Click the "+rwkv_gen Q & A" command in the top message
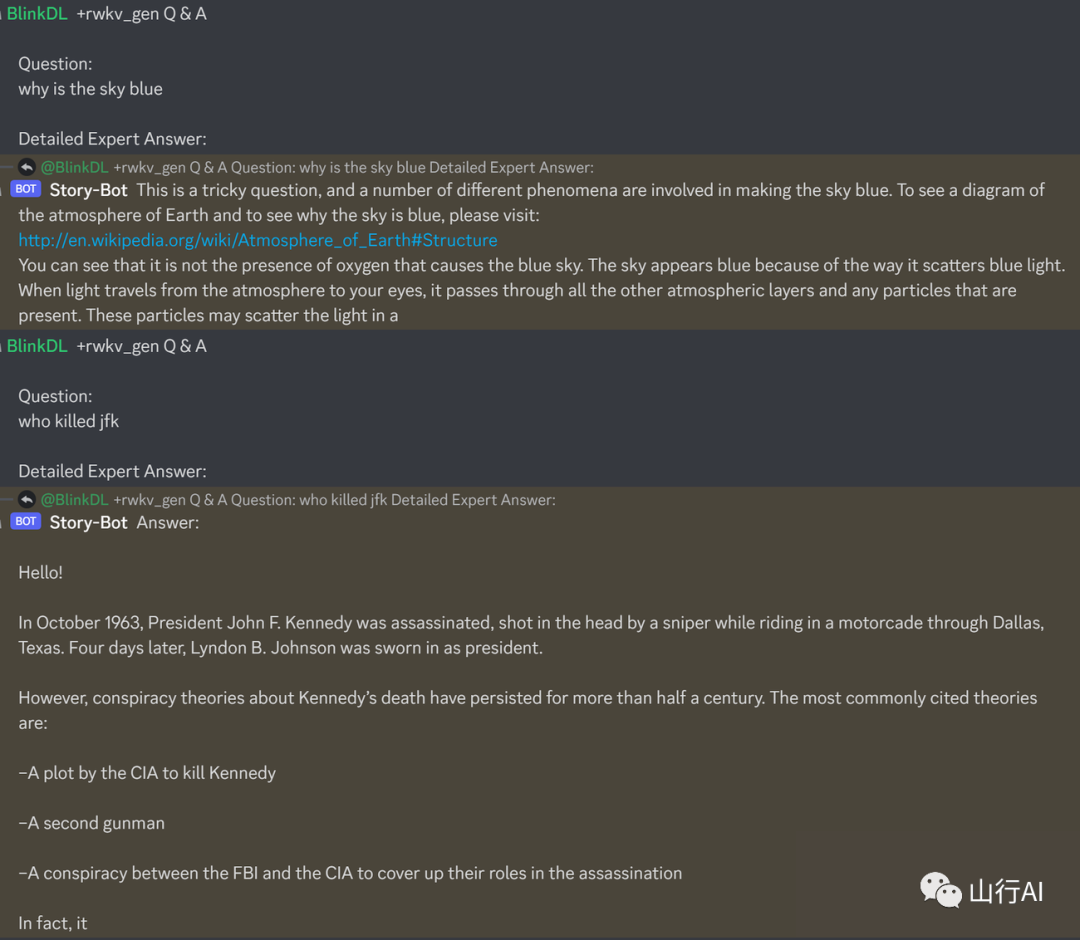The image size is (1080, 940). tap(141, 14)
